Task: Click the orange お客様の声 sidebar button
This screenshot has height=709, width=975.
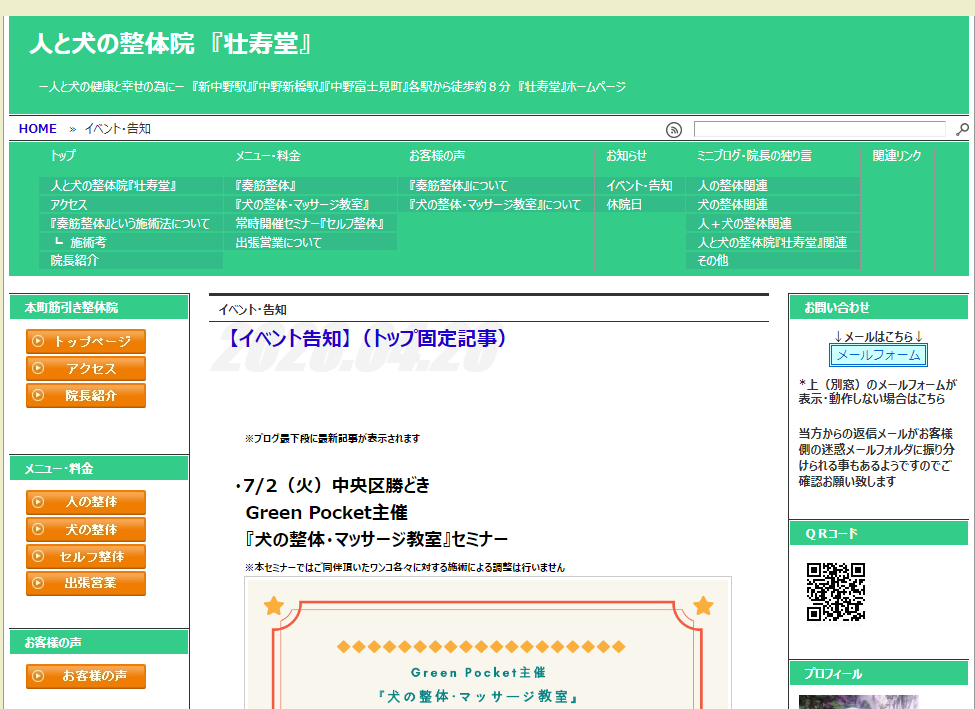Action: (86, 676)
